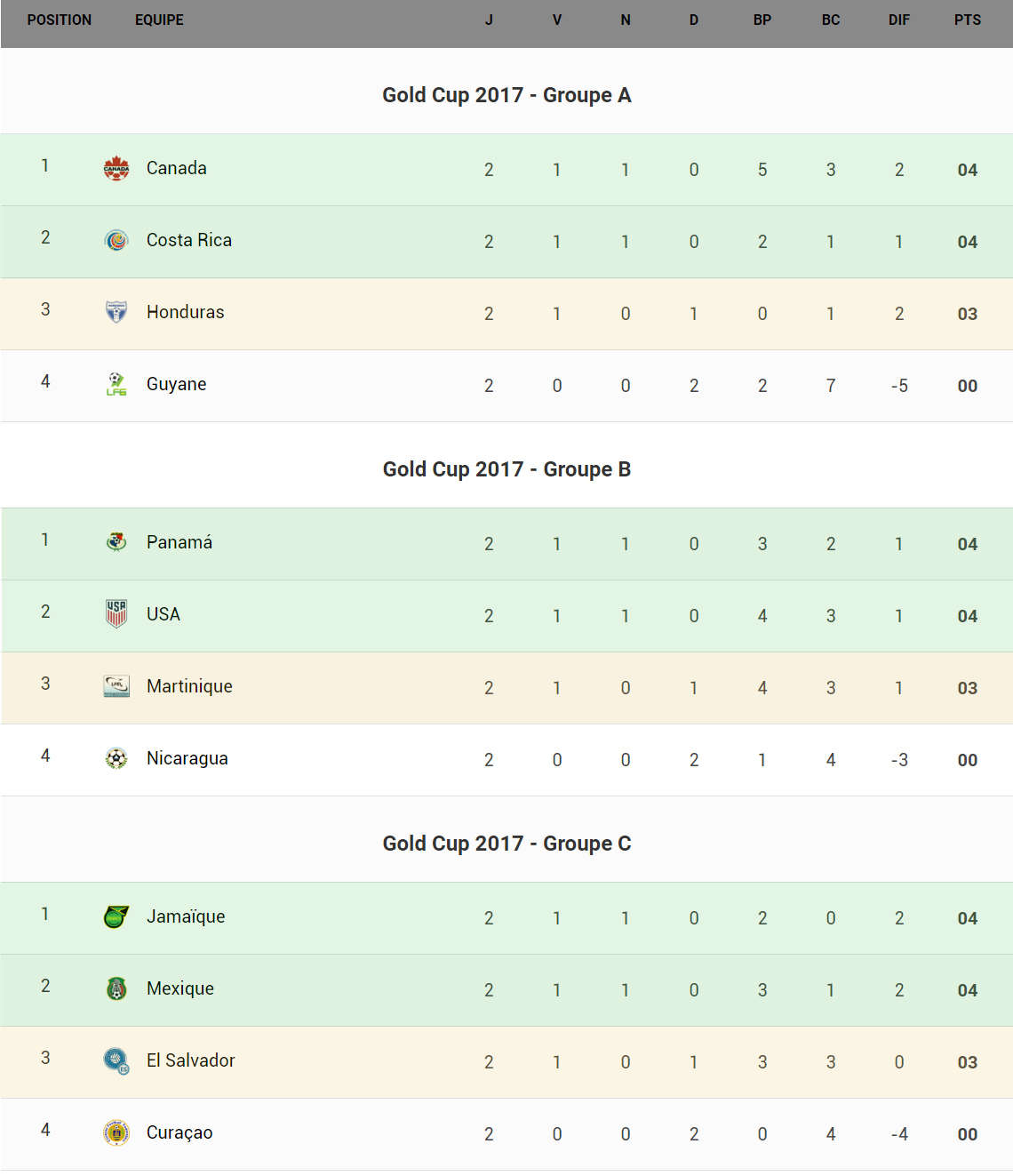Open the Mexique team name link
The image size is (1013, 1176).
(x=180, y=988)
